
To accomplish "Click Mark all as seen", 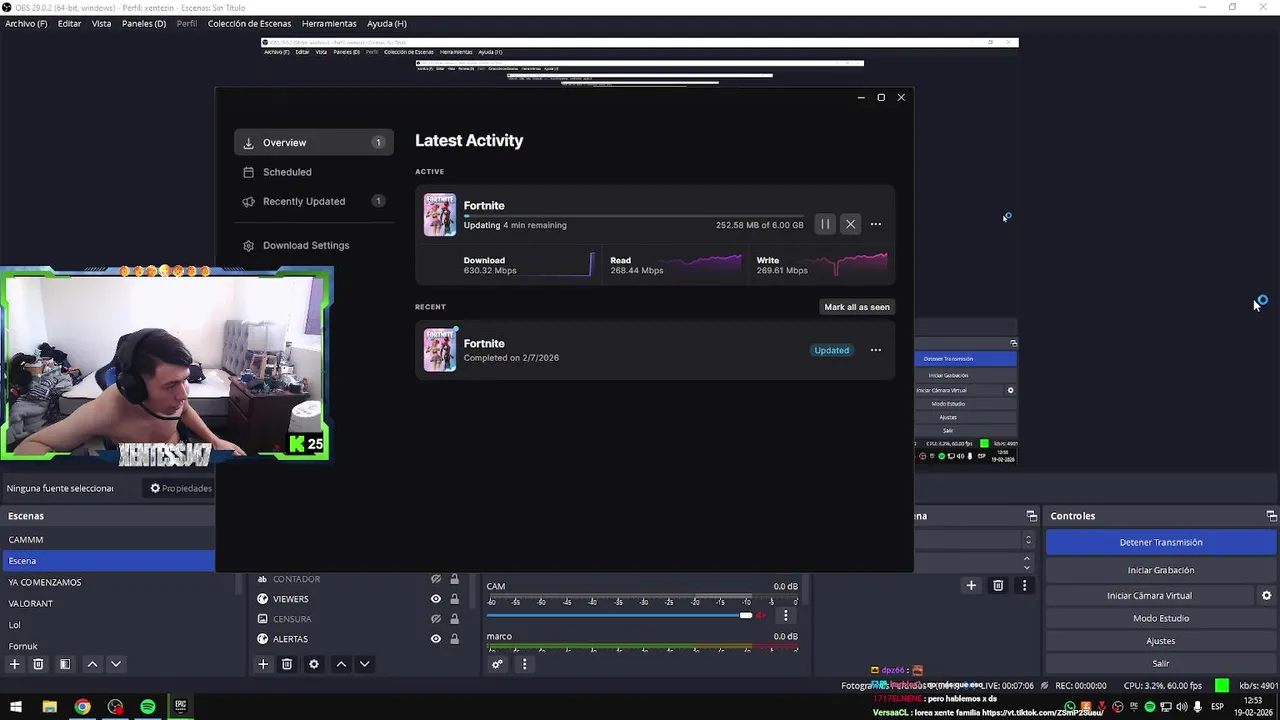I will [x=856, y=307].
